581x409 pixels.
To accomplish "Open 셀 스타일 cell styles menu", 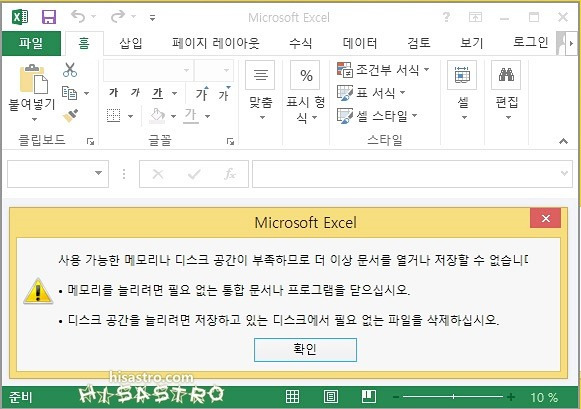I will 377,116.
